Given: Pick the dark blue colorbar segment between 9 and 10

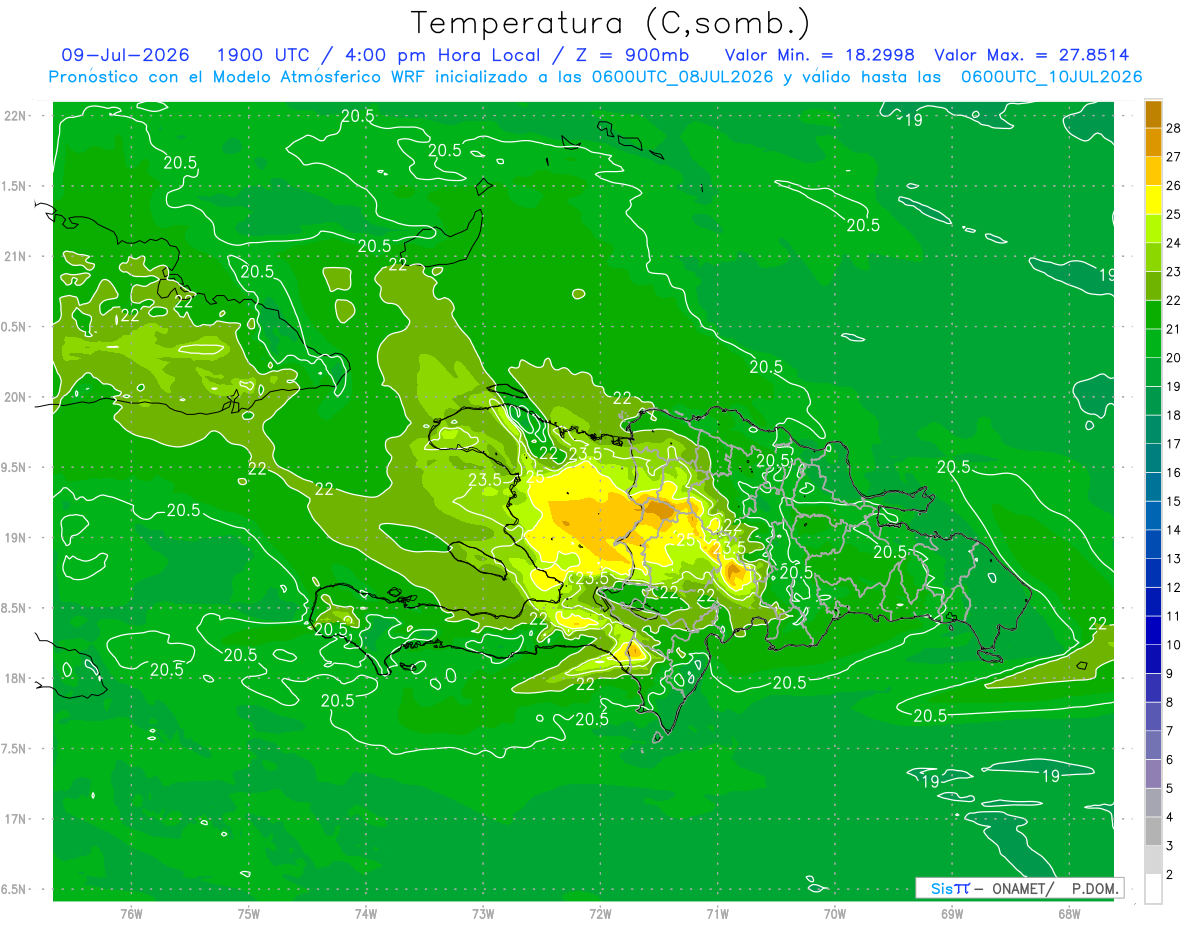Looking at the screenshot, I should pos(1153,659).
